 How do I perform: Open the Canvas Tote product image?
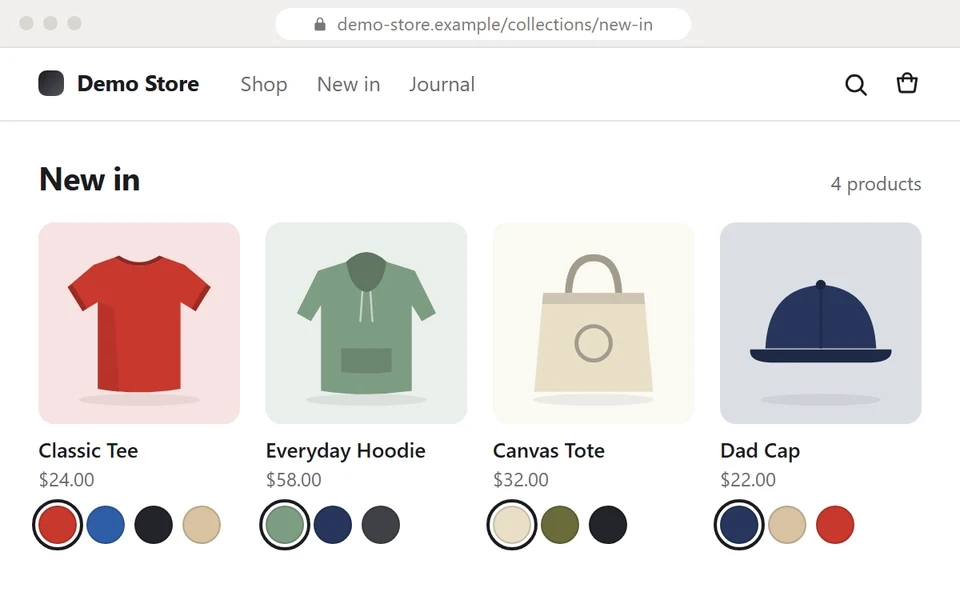click(593, 323)
